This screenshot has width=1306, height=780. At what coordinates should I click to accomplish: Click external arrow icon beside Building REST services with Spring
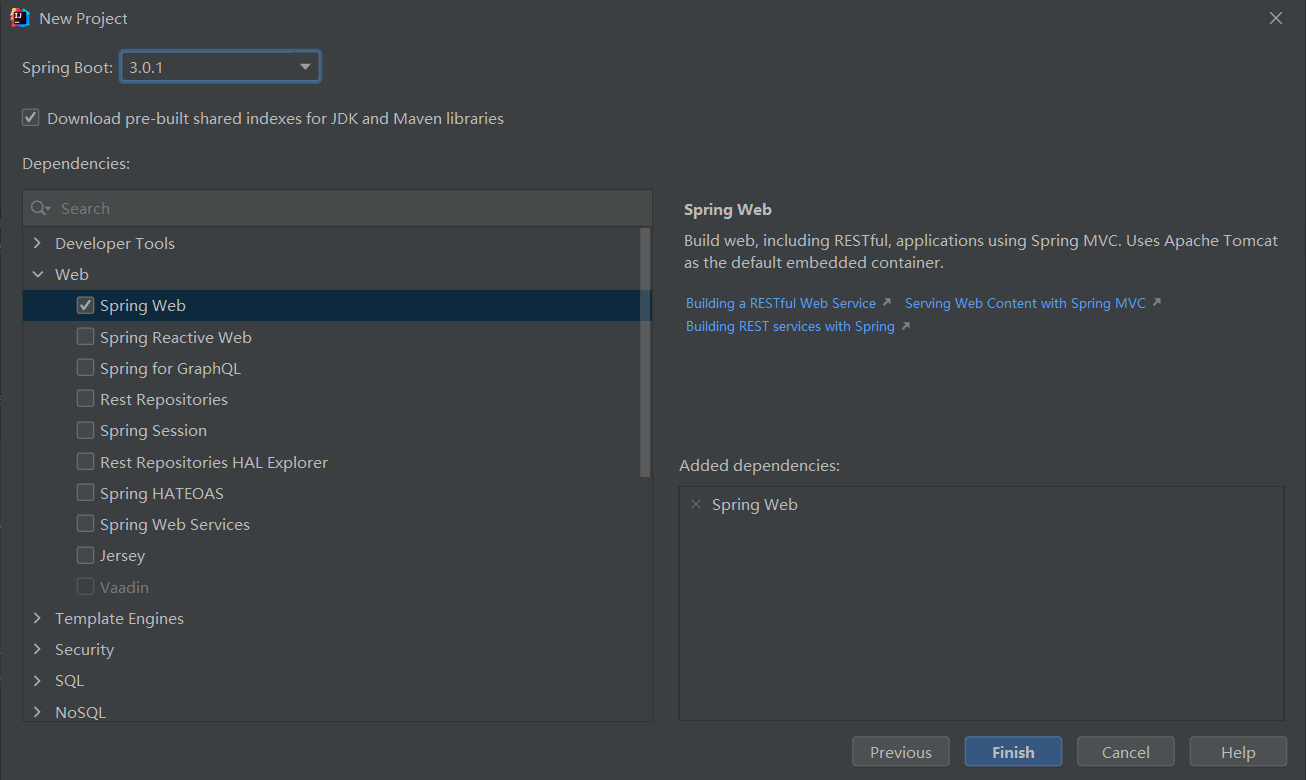coord(905,326)
